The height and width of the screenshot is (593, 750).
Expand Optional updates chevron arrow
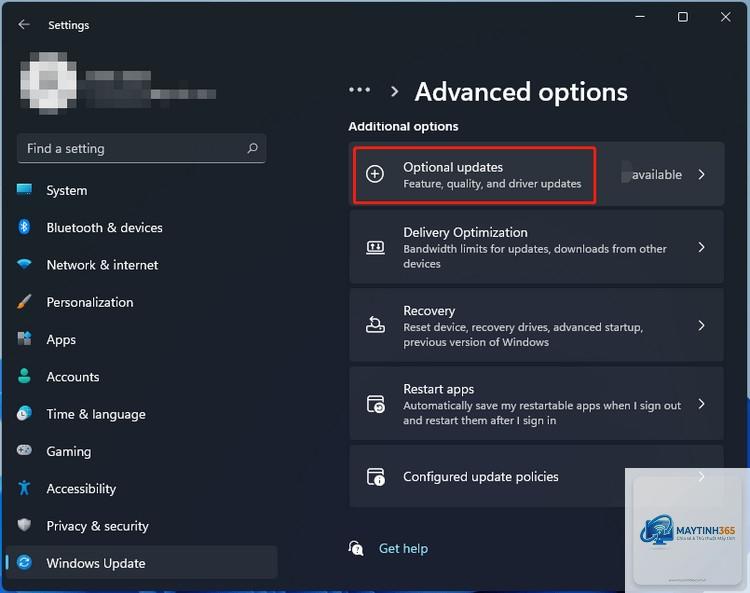(701, 175)
